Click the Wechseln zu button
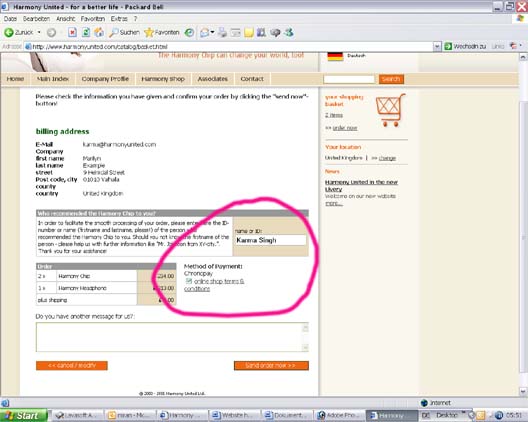This screenshot has height=422, width=528. tap(465, 46)
